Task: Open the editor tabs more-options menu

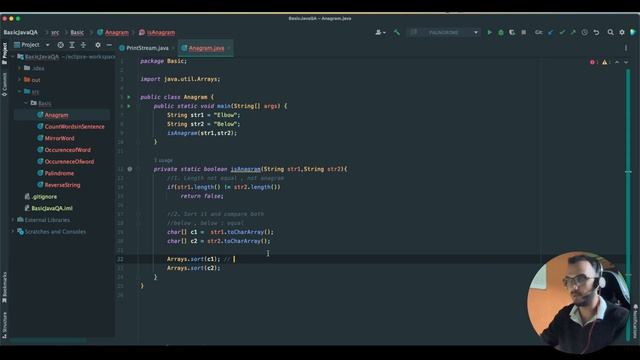Action: click(626, 48)
